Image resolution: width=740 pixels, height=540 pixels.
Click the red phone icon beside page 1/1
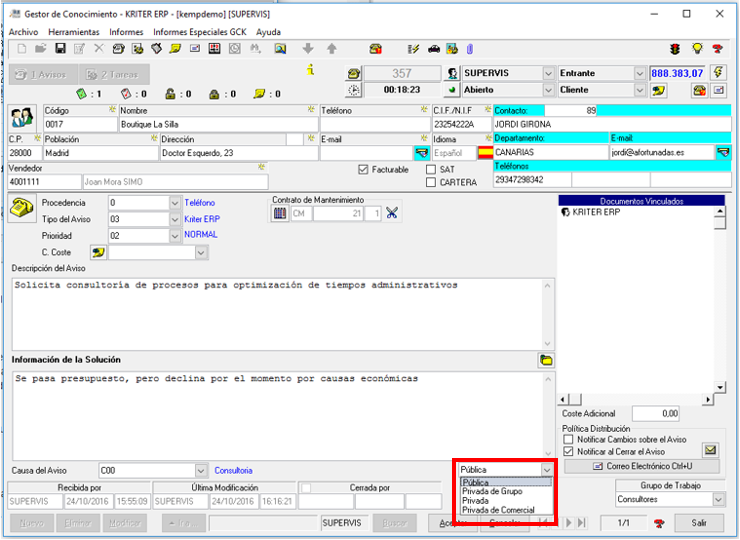click(659, 523)
